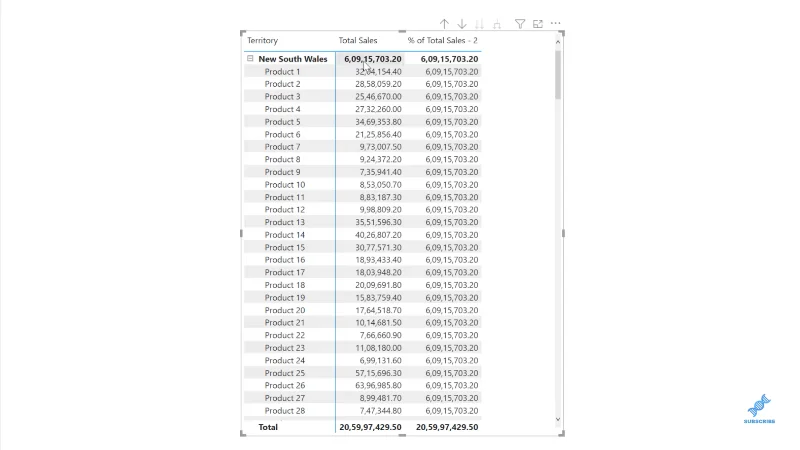Select the Product 4 row label

coord(282,109)
